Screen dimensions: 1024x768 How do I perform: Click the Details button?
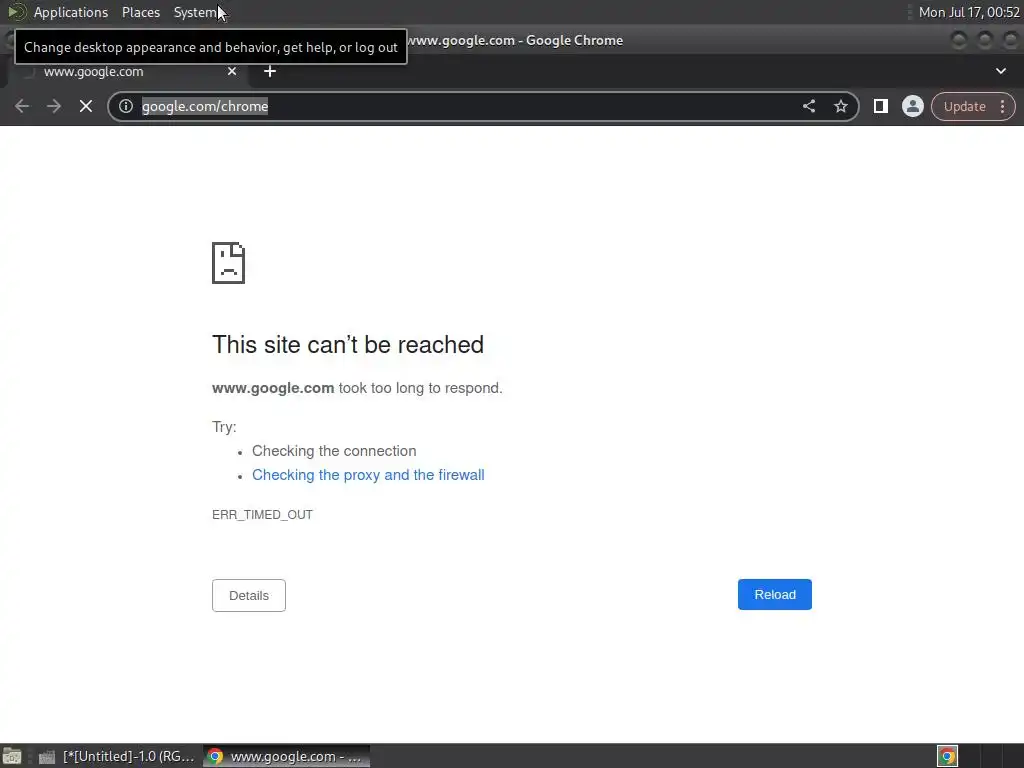[x=249, y=595]
